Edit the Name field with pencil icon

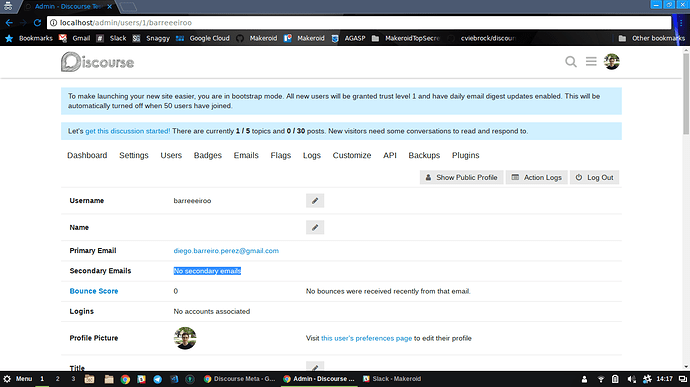point(315,228)
